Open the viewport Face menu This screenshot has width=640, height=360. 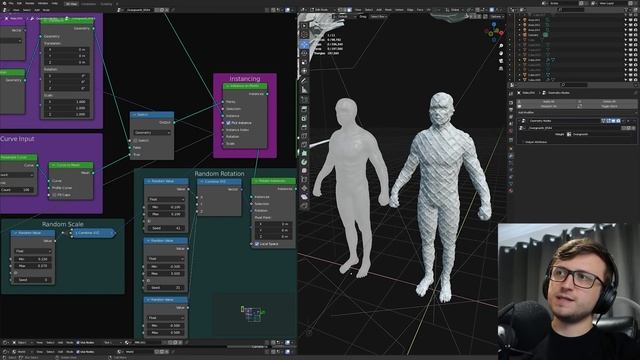(420, 10)
